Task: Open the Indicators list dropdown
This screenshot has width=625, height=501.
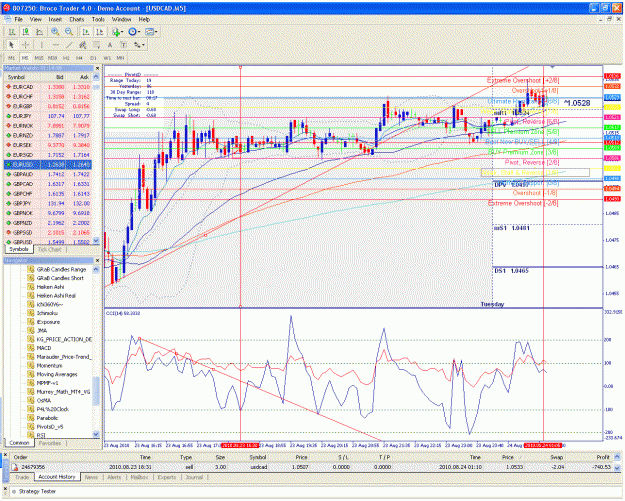Action: click(x=118, y=32)
